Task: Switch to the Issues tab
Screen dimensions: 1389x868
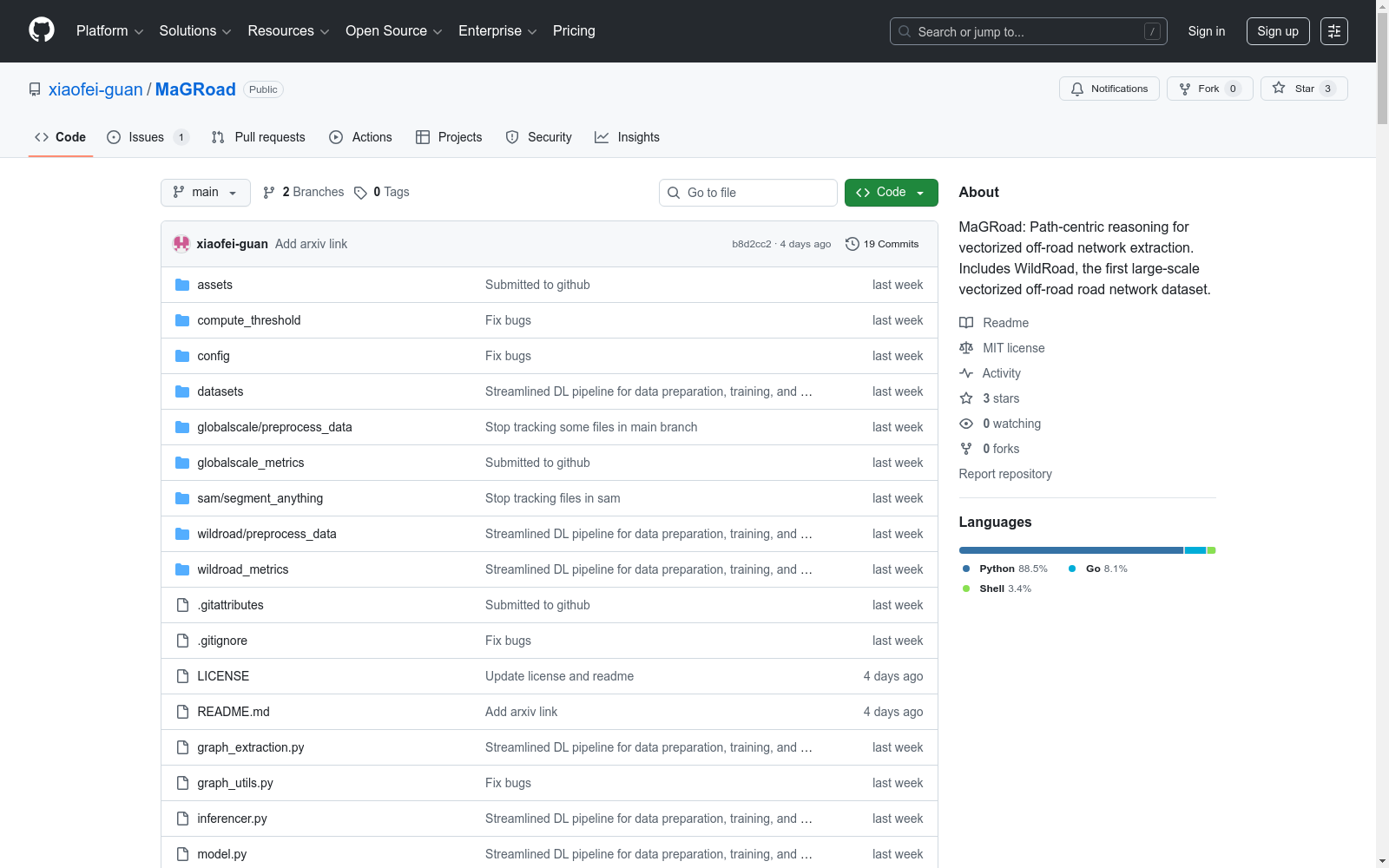Action: pos(148,137)
